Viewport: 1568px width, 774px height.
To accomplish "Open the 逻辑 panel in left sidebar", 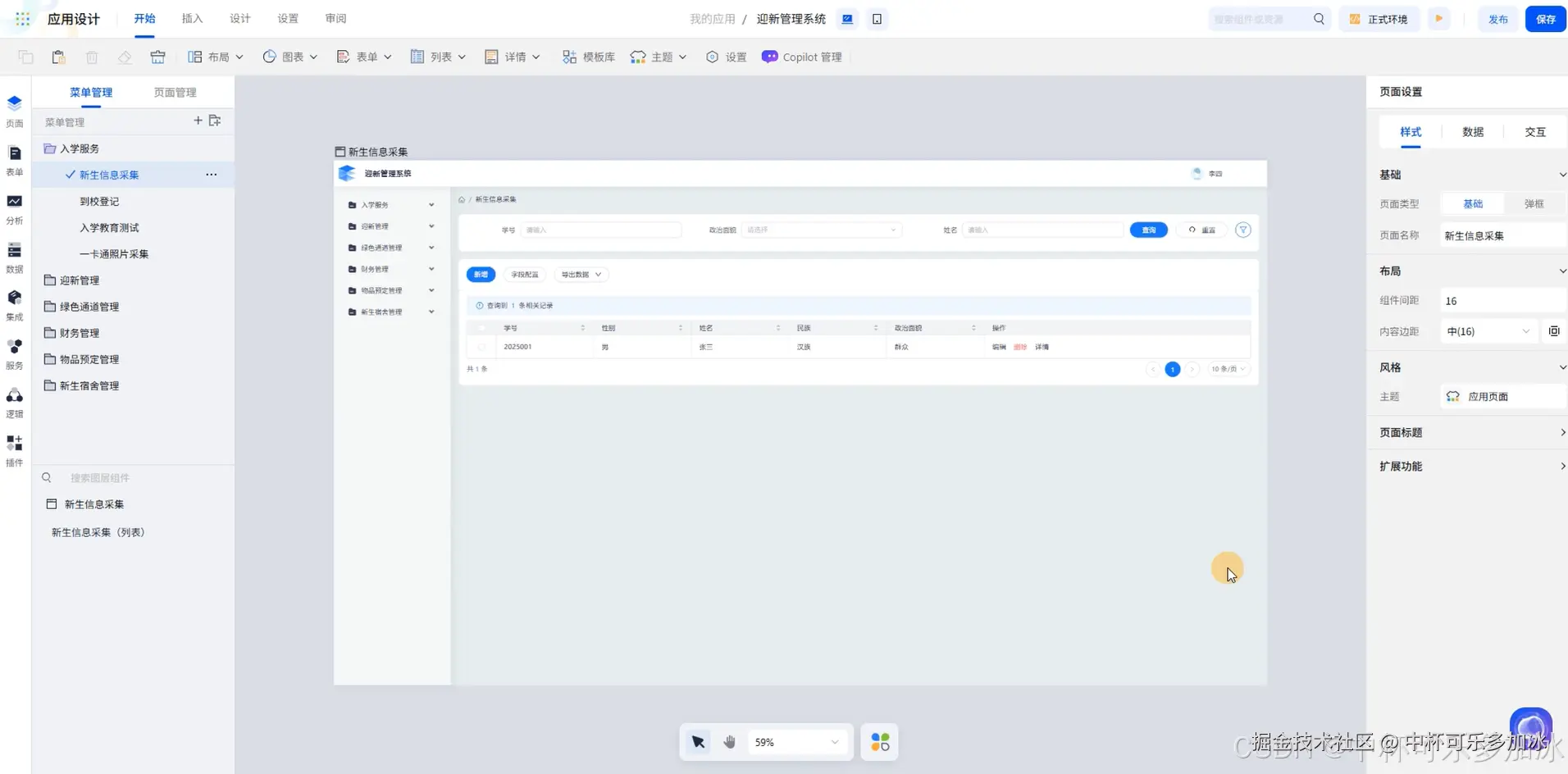I will coord(14,403).
